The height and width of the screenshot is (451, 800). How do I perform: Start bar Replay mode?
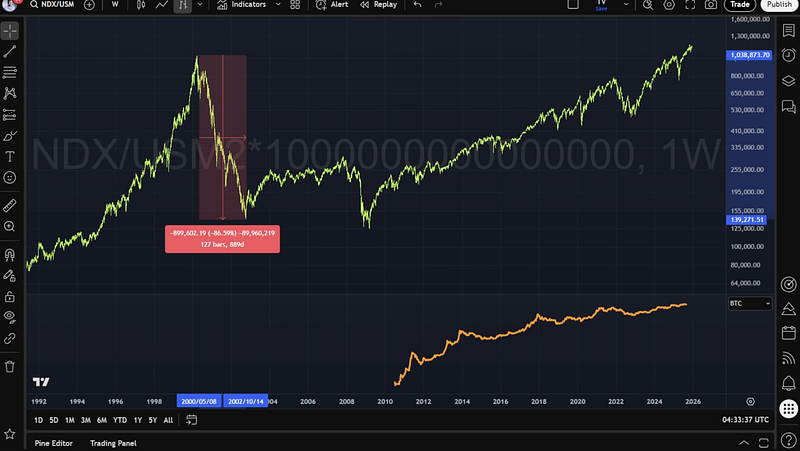point(378,5)
